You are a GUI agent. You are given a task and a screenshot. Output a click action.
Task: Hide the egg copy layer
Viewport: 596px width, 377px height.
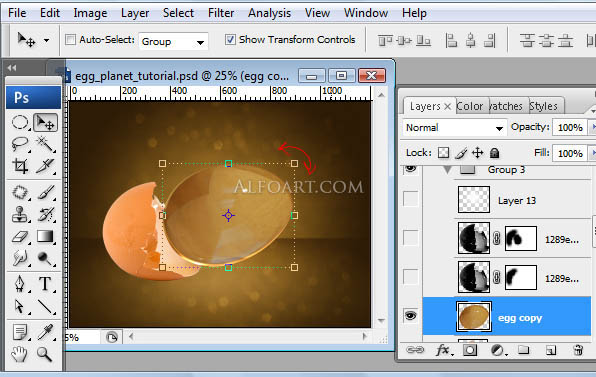click(411, 315)
